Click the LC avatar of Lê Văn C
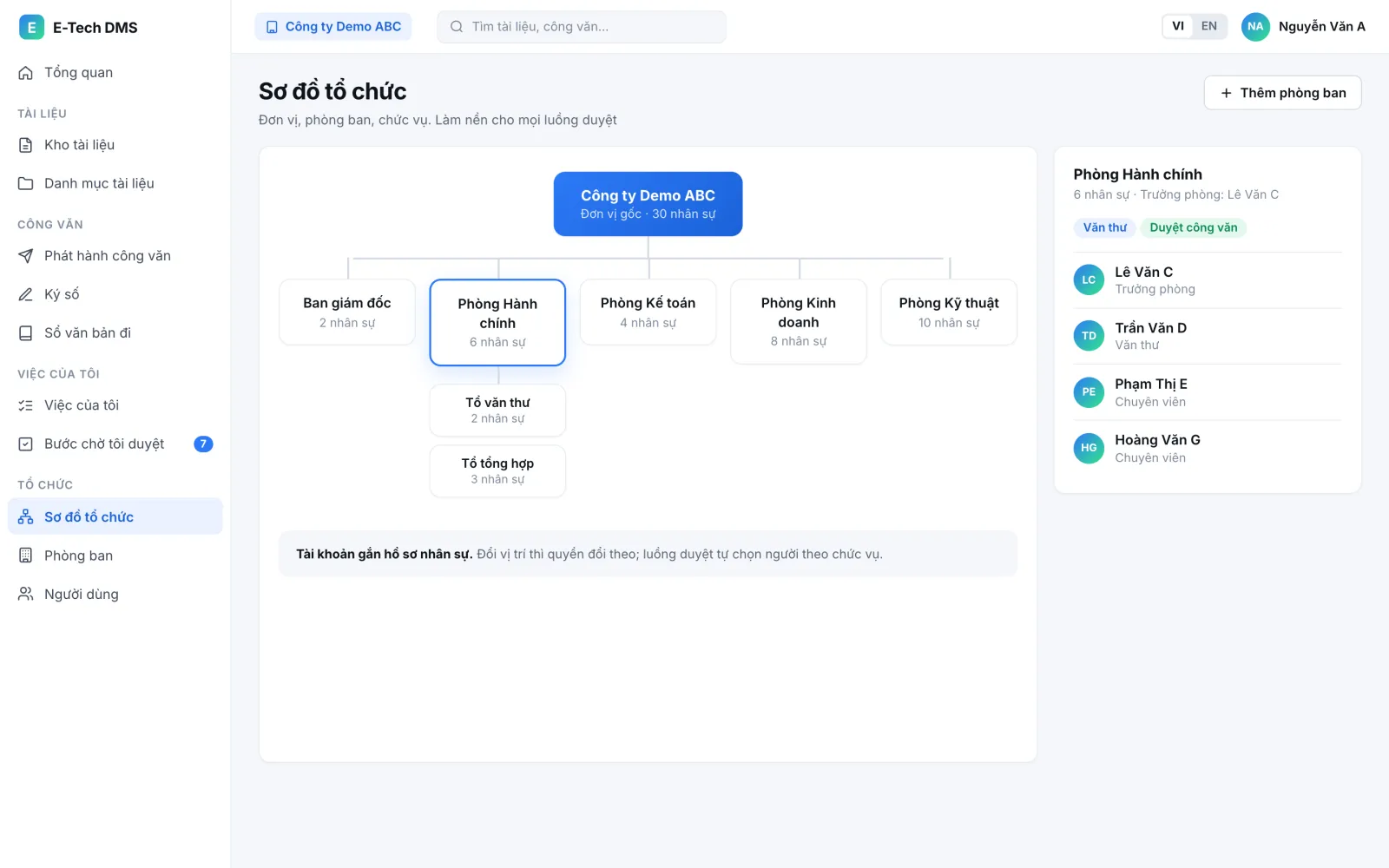1389x868 pixels. click(1089, 279)
